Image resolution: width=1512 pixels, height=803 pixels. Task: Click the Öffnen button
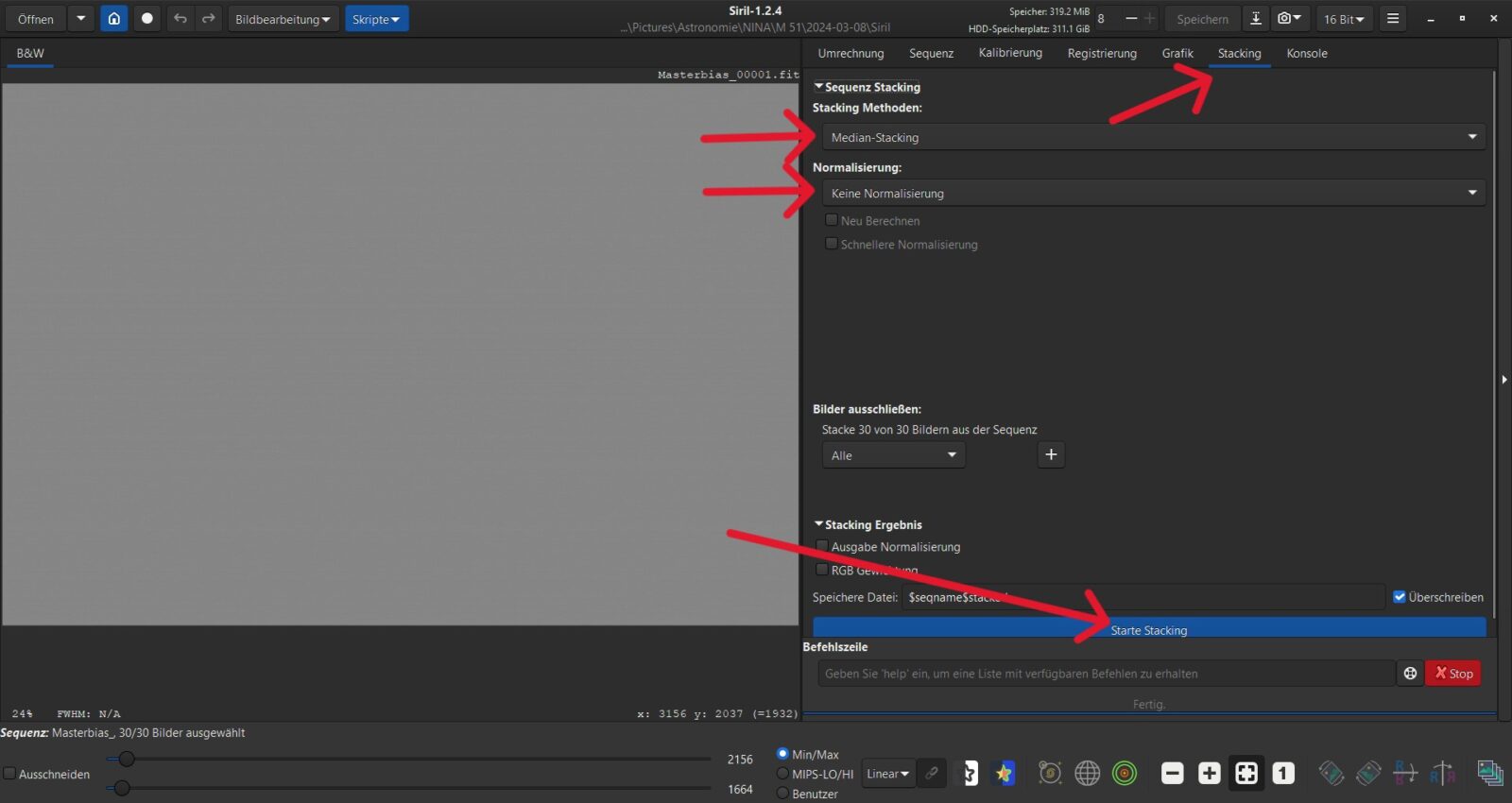click(35, 18)
